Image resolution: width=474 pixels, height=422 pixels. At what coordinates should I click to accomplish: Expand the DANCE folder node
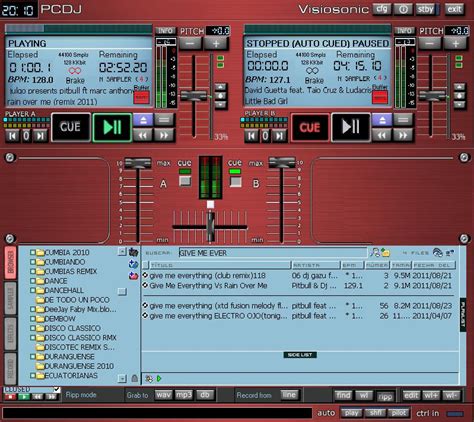tap(33, 281)
